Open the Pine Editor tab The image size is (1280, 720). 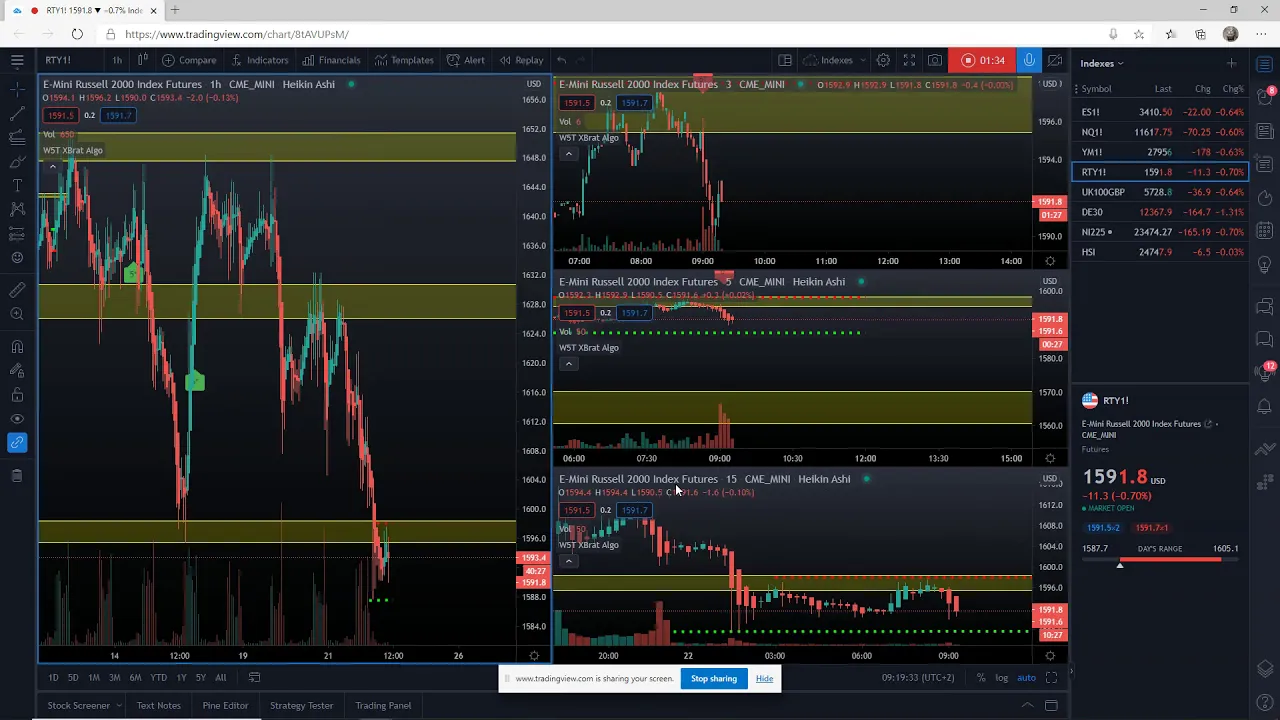(x=225, y=706)
